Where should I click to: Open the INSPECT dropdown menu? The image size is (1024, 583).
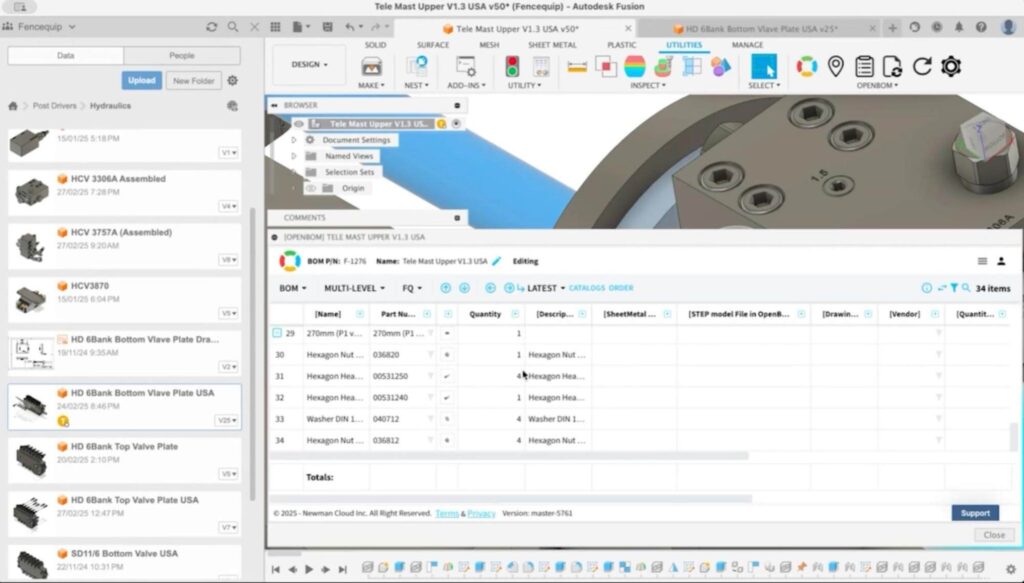648,86
